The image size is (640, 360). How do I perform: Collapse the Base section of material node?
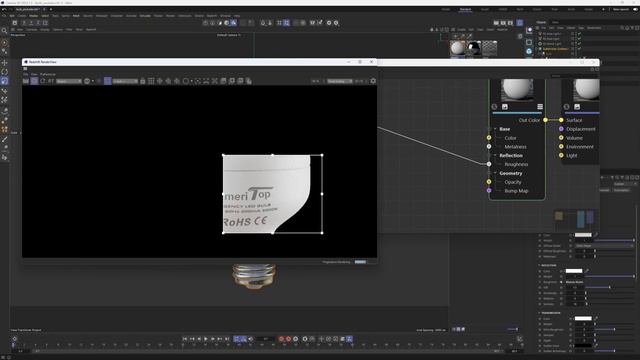click(x=496, y=129)
